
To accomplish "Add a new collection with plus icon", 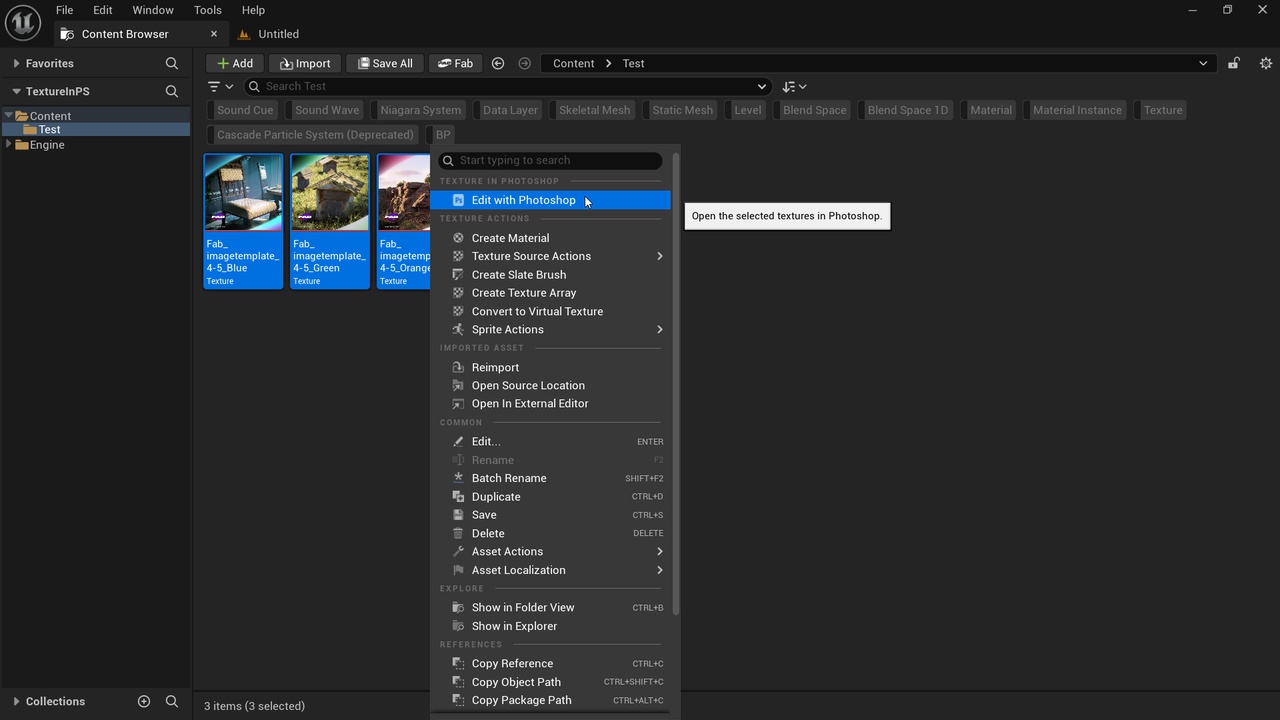I will point(144,701).
